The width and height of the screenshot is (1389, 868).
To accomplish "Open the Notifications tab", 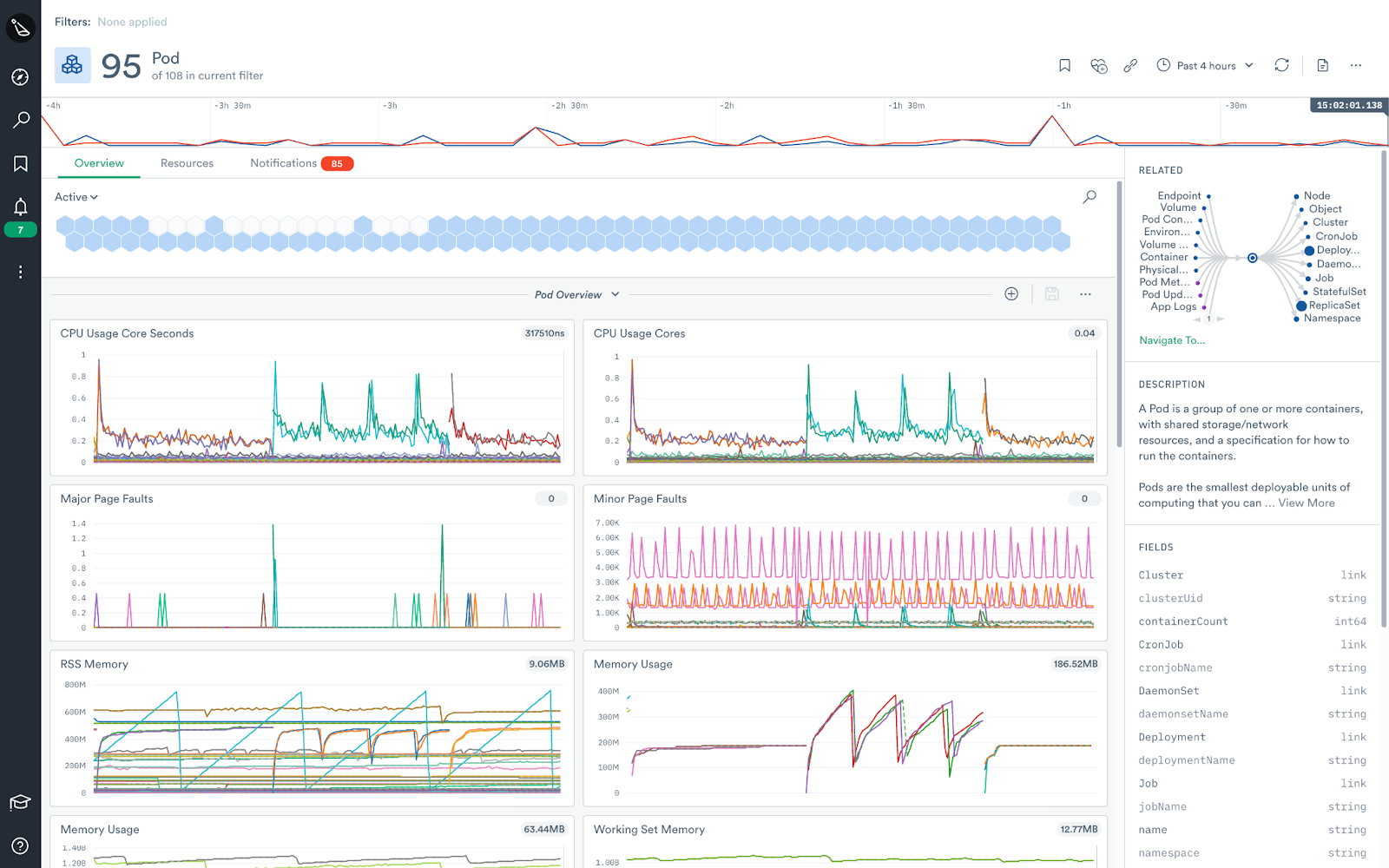I will click(x=283, y=163).
